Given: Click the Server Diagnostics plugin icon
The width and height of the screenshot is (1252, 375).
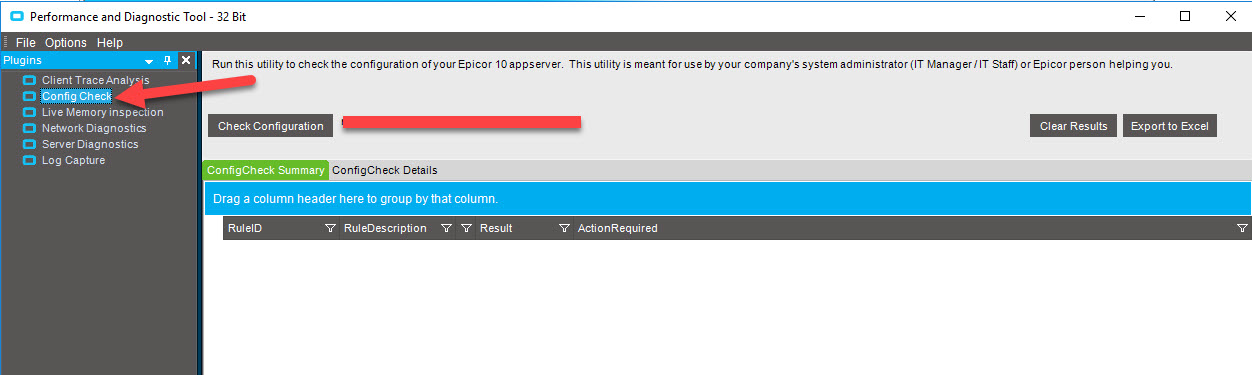Looking at the screenshot, I should [x=29, y=144].
